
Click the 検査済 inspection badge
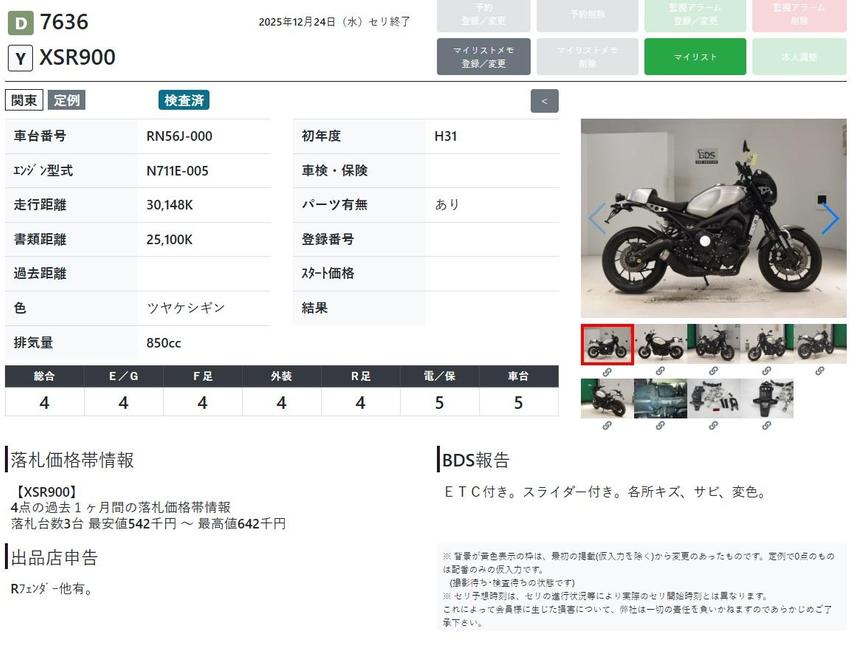point(184,100)
